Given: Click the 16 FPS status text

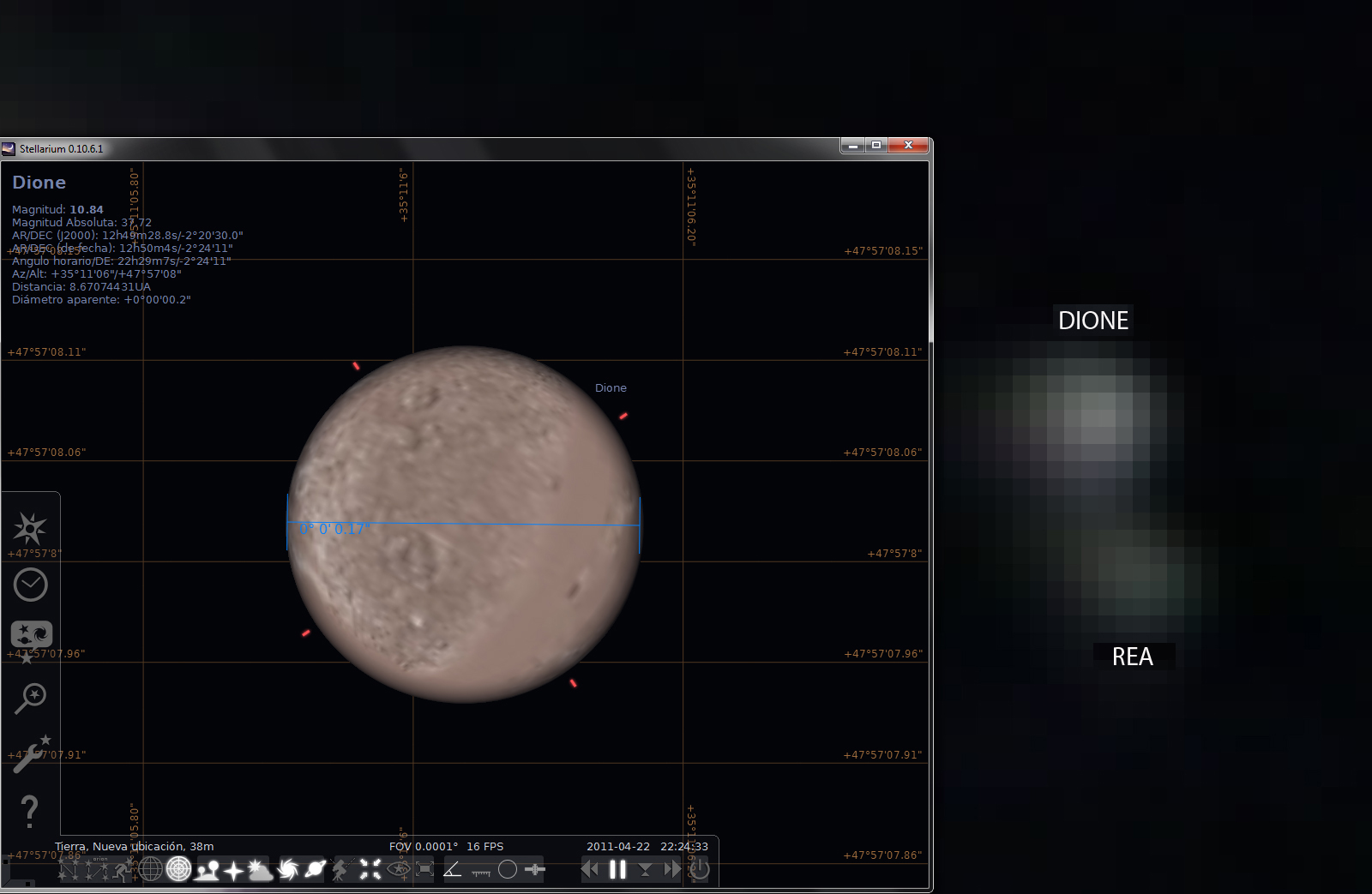Looking at the screenshot, I should [485, 846].
